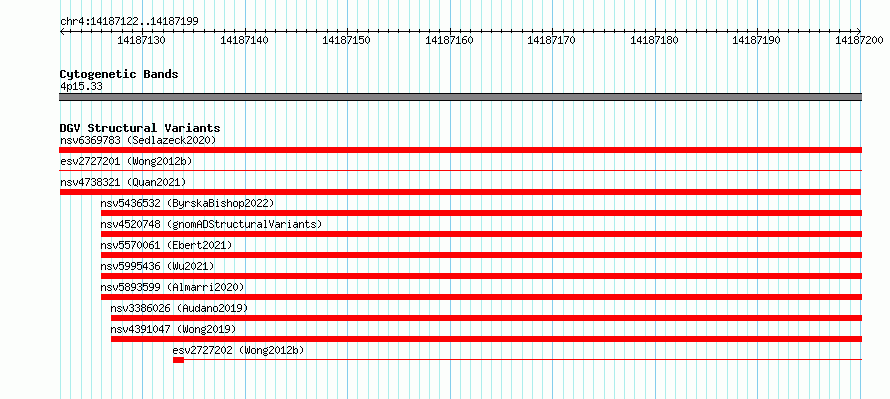The height and width of the screenshot is (399, 890).
Task: Click ruler position 14187170
Action: point(552,40)
